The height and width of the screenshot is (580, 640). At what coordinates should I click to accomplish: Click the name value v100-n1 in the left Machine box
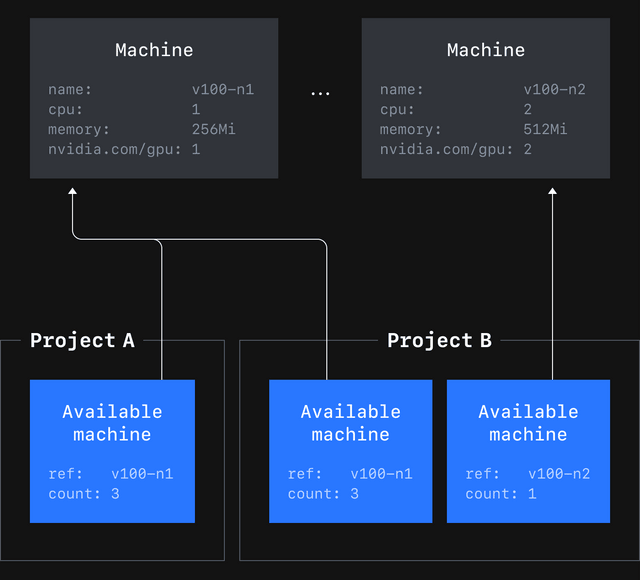point(223,90)
